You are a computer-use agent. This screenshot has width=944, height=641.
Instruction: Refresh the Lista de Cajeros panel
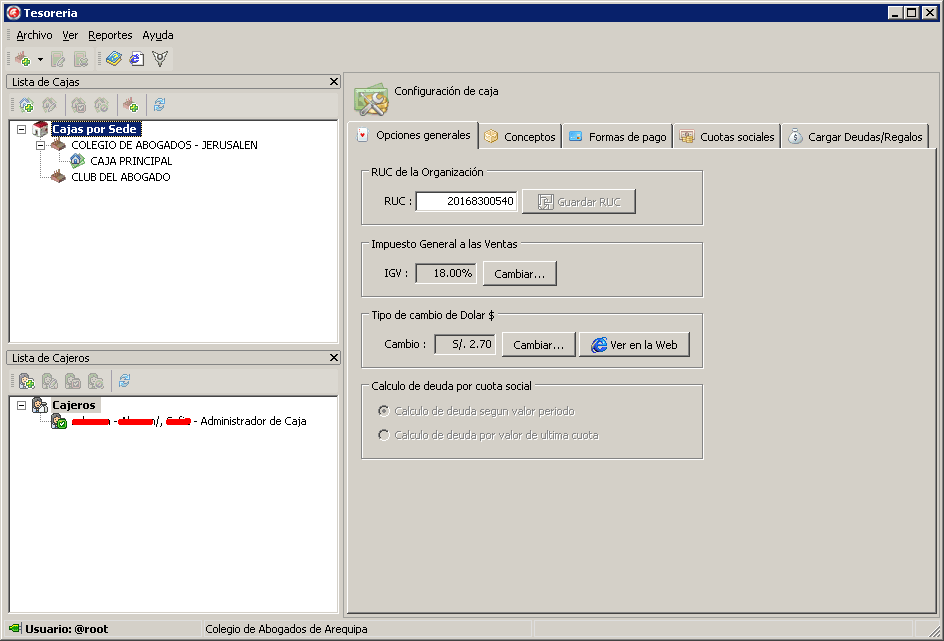pos(125,380)
